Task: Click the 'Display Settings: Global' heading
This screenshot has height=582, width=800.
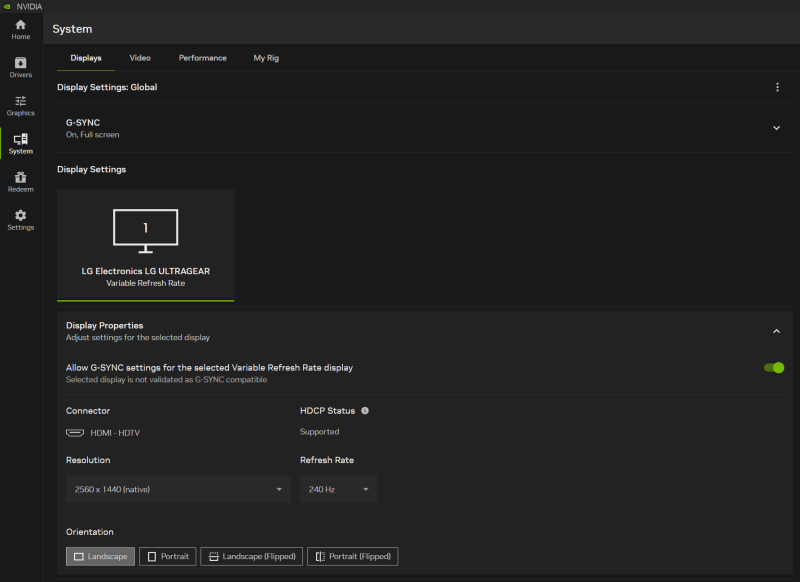Action: tap(107, 87)
